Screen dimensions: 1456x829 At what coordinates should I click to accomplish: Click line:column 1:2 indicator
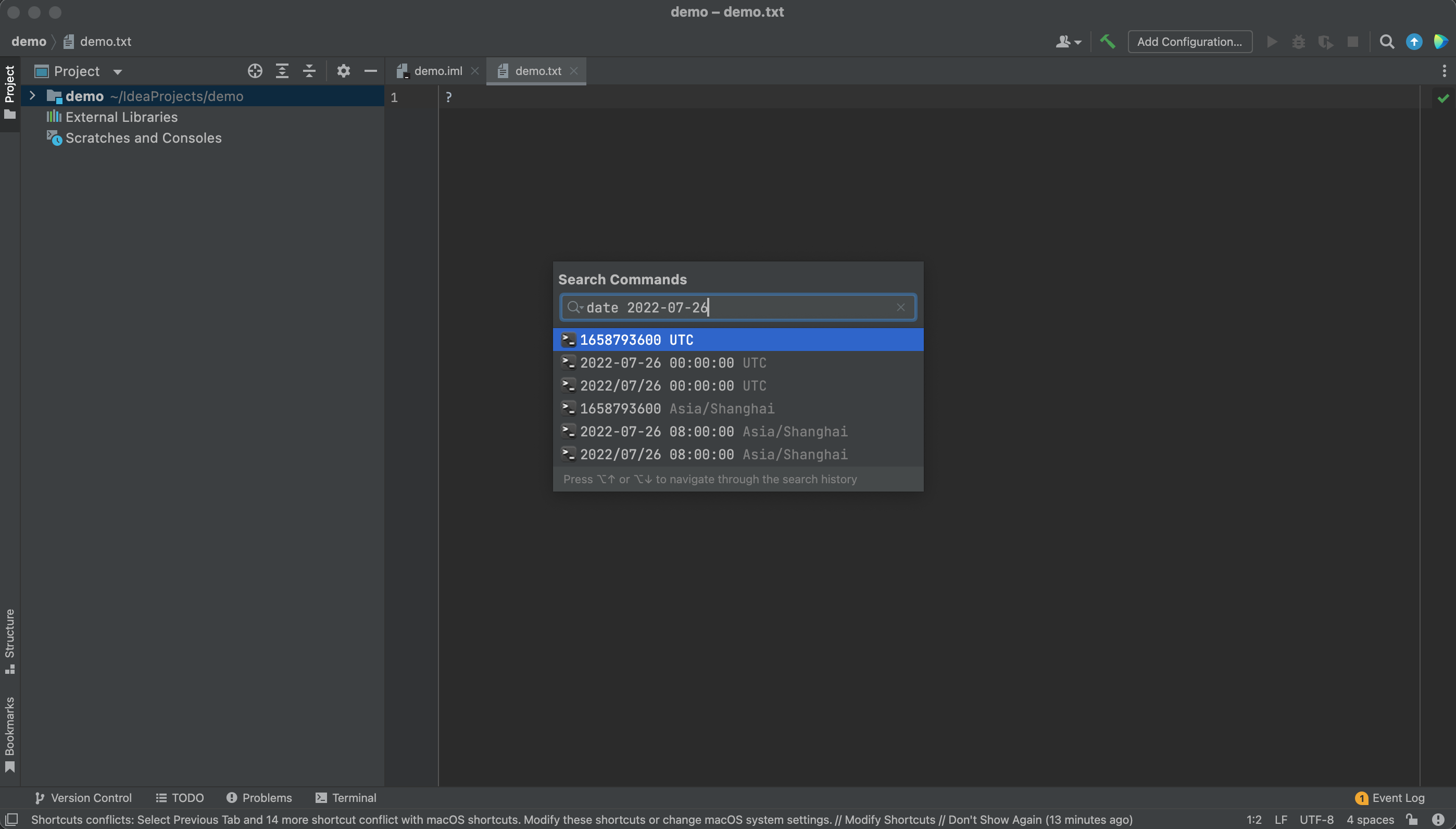point(1254,820)
